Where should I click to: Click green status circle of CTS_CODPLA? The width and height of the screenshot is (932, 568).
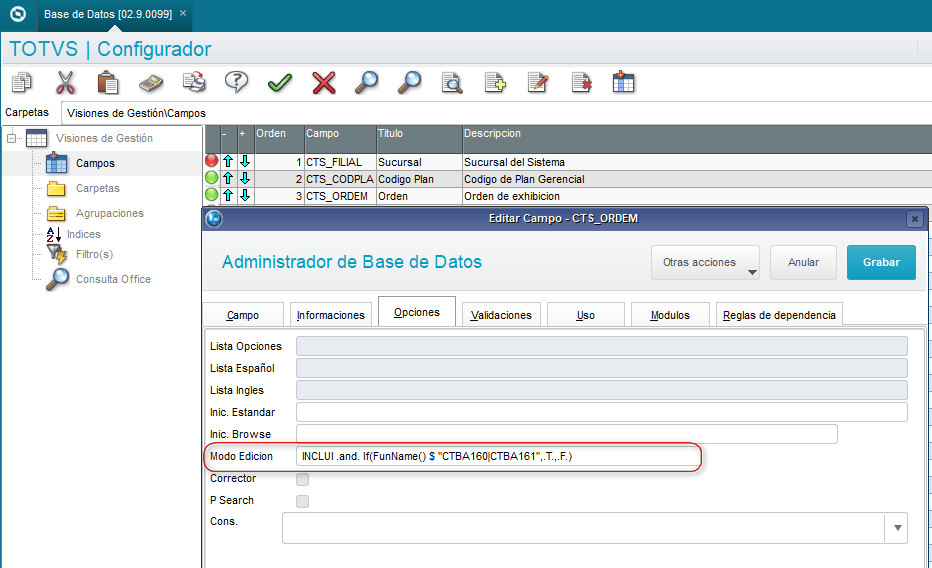tap(212, 178)
